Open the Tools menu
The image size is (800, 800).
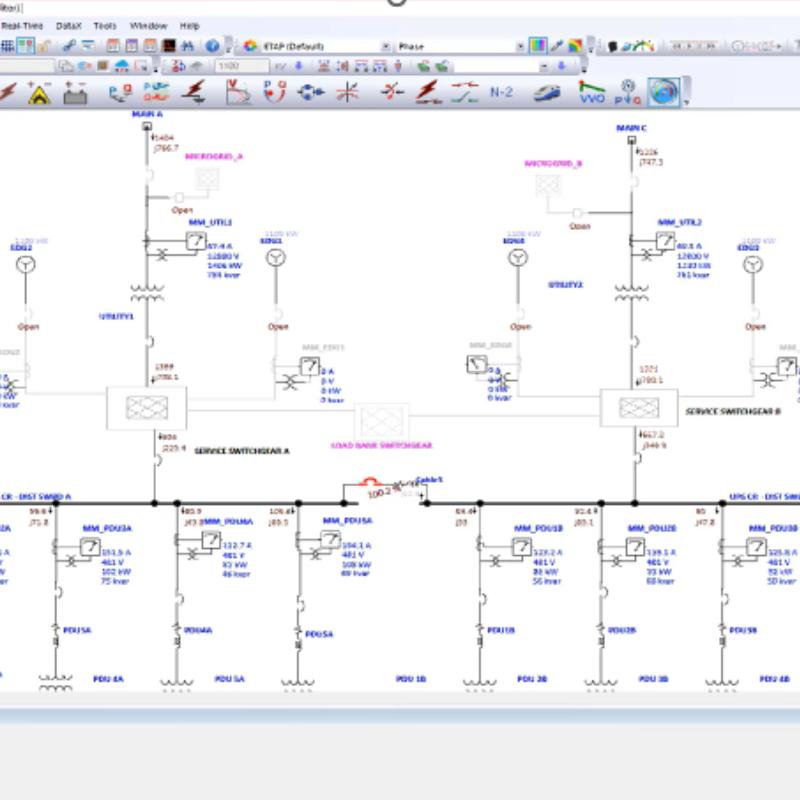point(105,26)
